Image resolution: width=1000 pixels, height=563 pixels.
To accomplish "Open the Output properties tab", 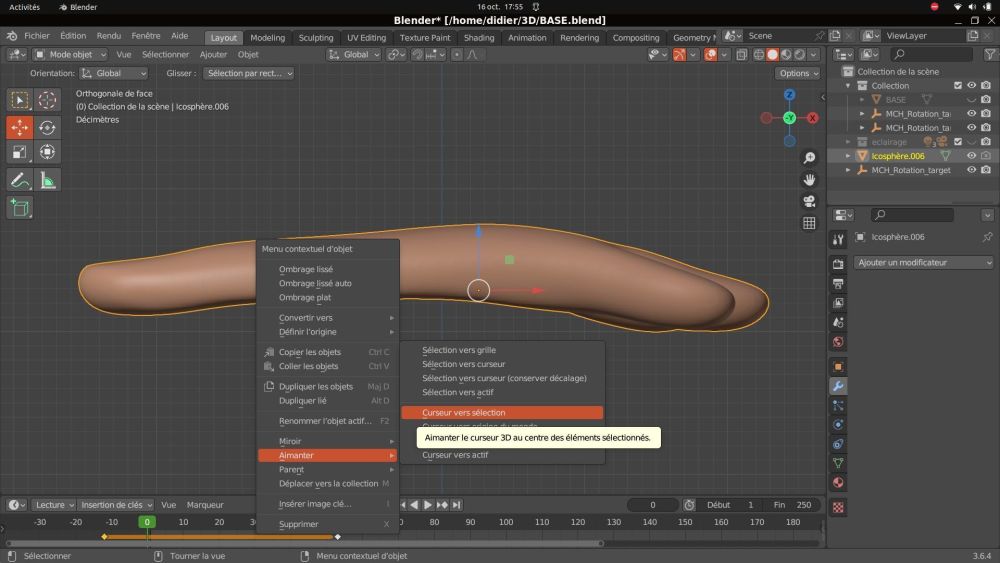I will (x=838, y=283).
